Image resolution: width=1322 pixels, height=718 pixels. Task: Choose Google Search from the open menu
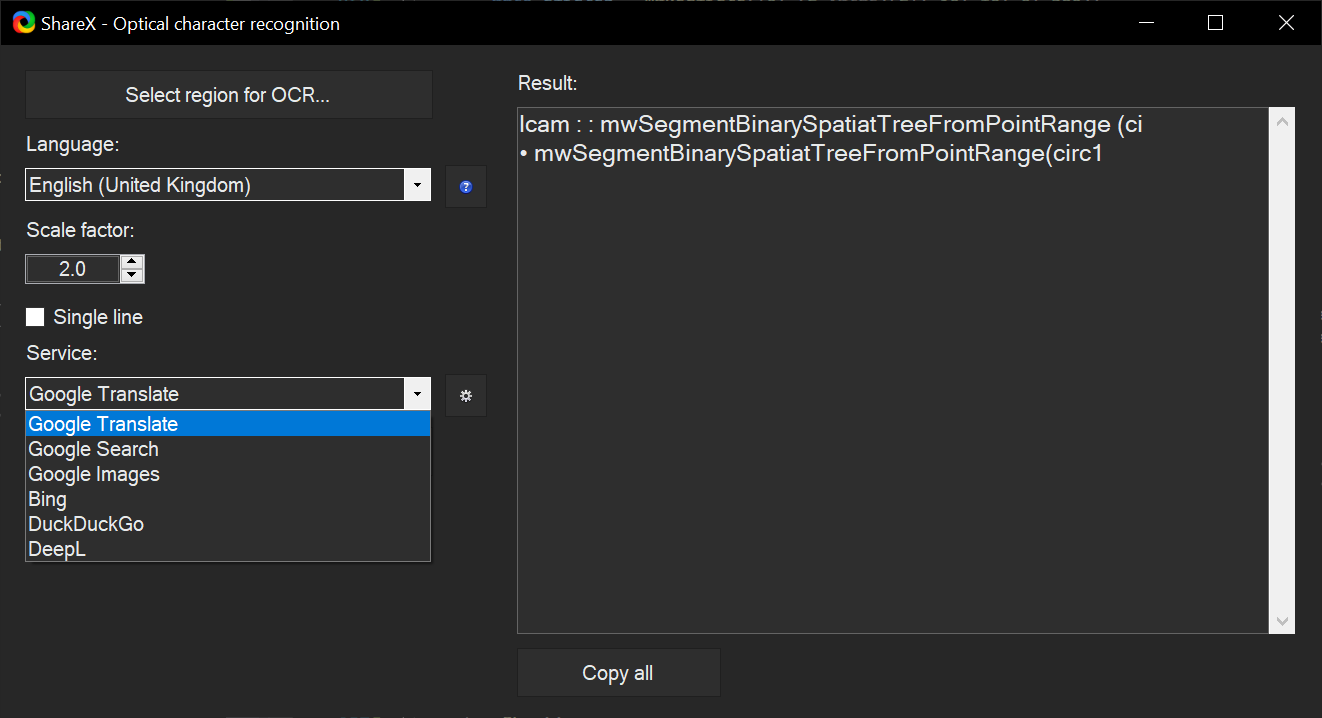pyautogui.click(x=93, y=448)
